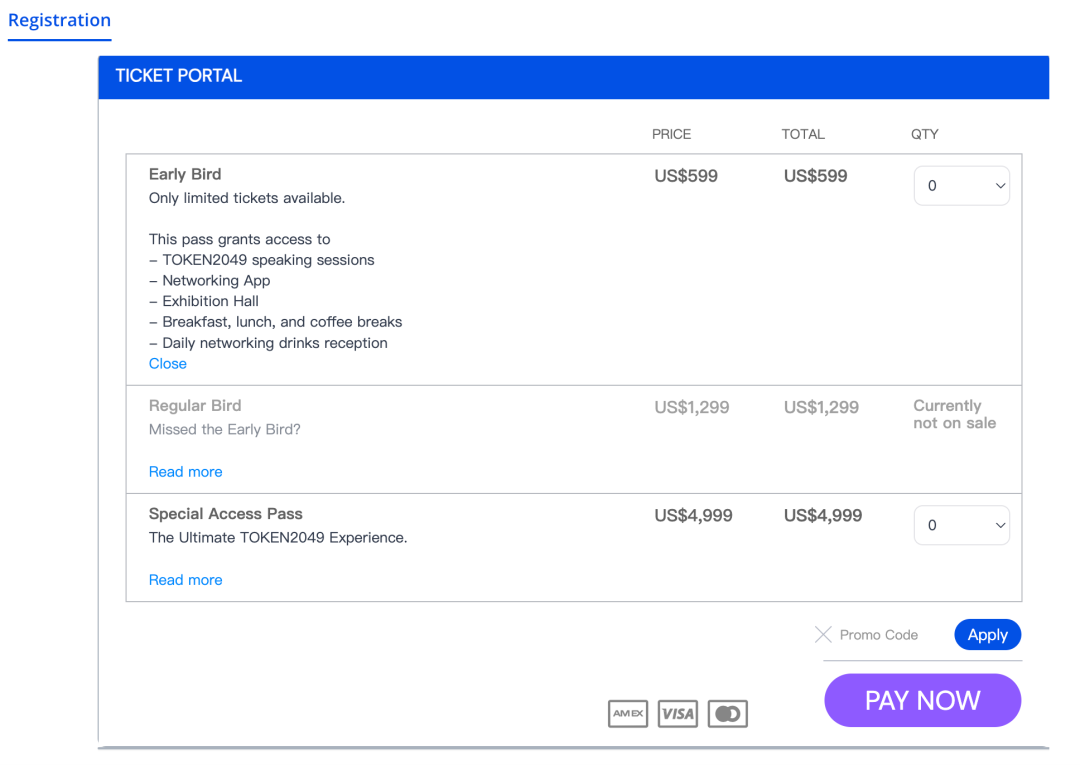Click the 'Exhibition Hall' line
This screenshot has width=1080, height=765.
[x=204, y=302]
